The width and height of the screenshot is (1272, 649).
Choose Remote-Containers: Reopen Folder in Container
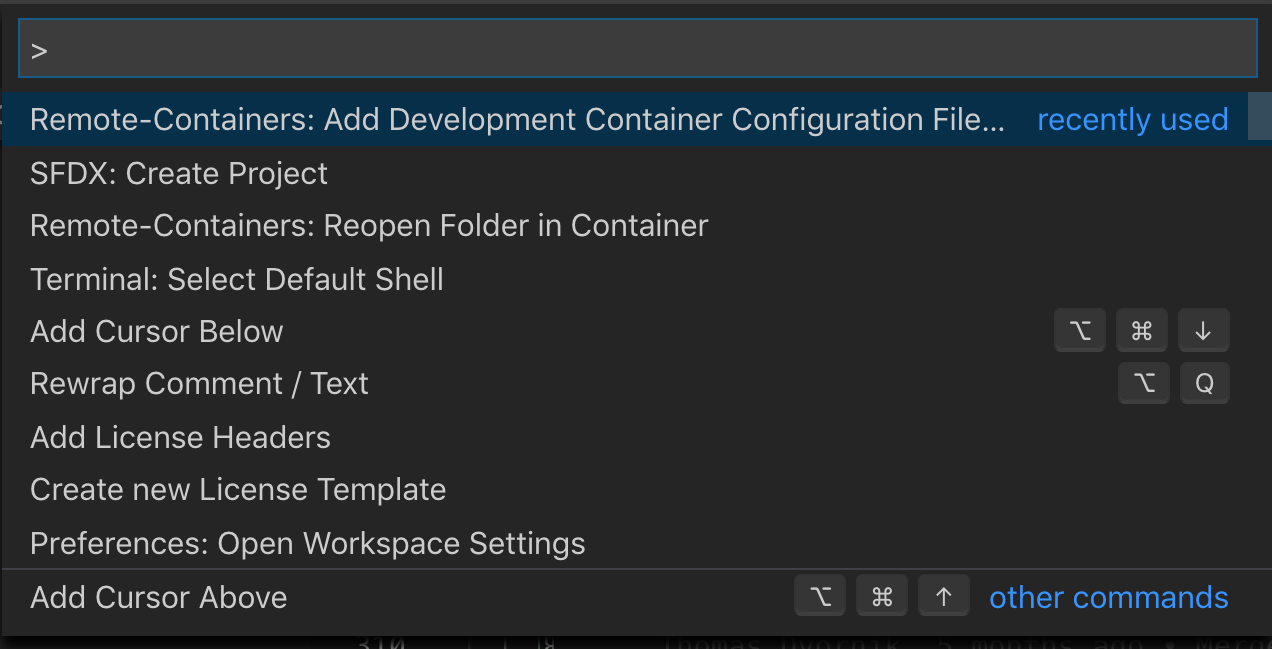(x=369, y=226)
